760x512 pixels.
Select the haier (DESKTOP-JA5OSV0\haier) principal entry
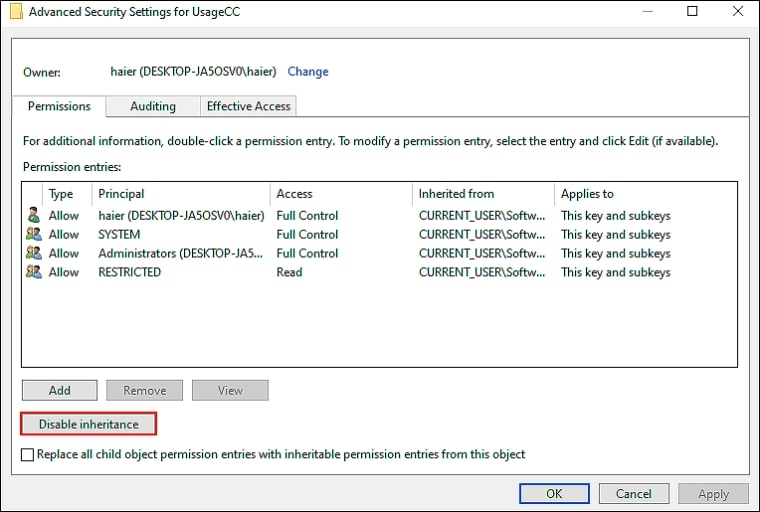181,215
